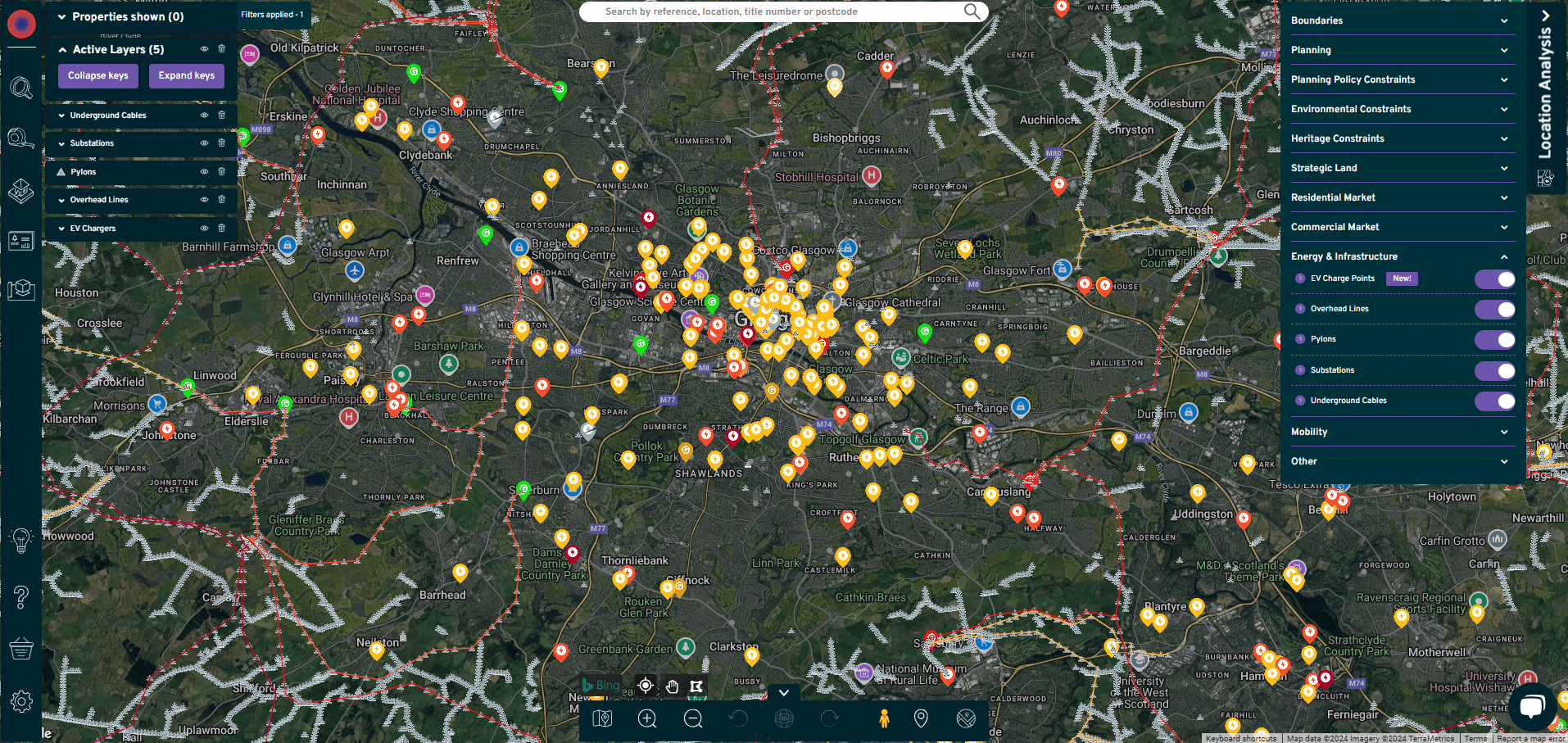This screenshot has height=743, width=1568.
Task: Switch off Underground Cables toggle in Energy panel
Action: point(1495,401)
